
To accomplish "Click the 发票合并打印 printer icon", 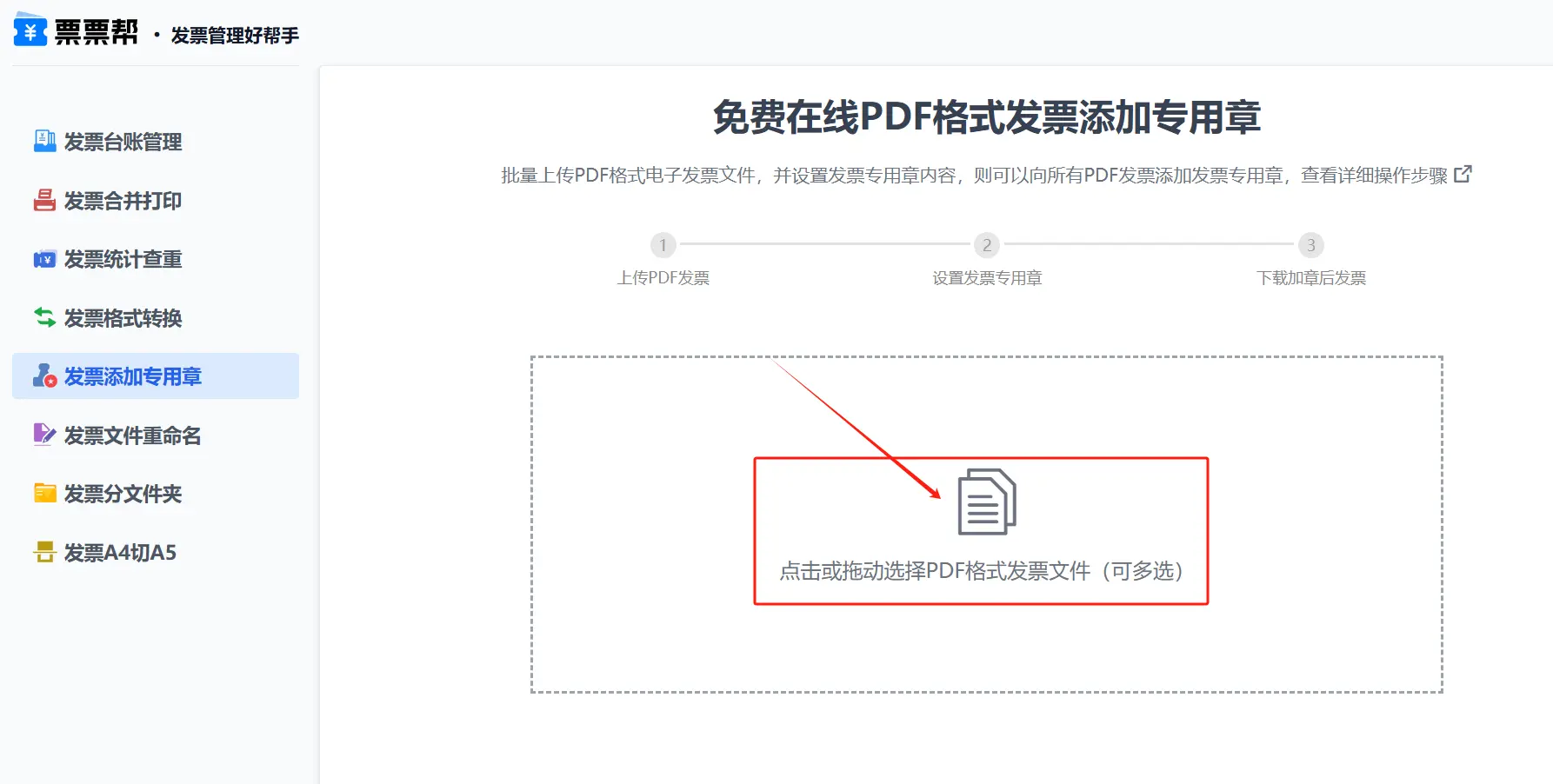I will (x=44, y=200).
